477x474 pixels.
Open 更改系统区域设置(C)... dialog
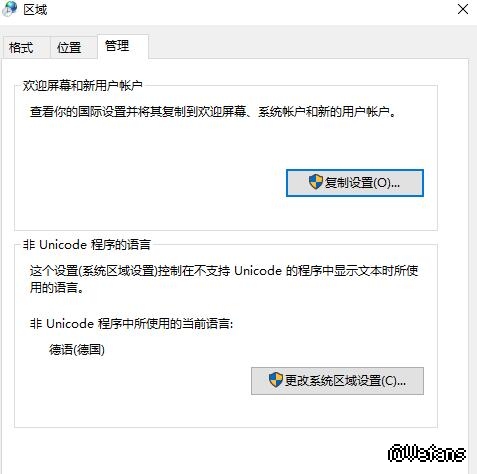tap(337, 381)
